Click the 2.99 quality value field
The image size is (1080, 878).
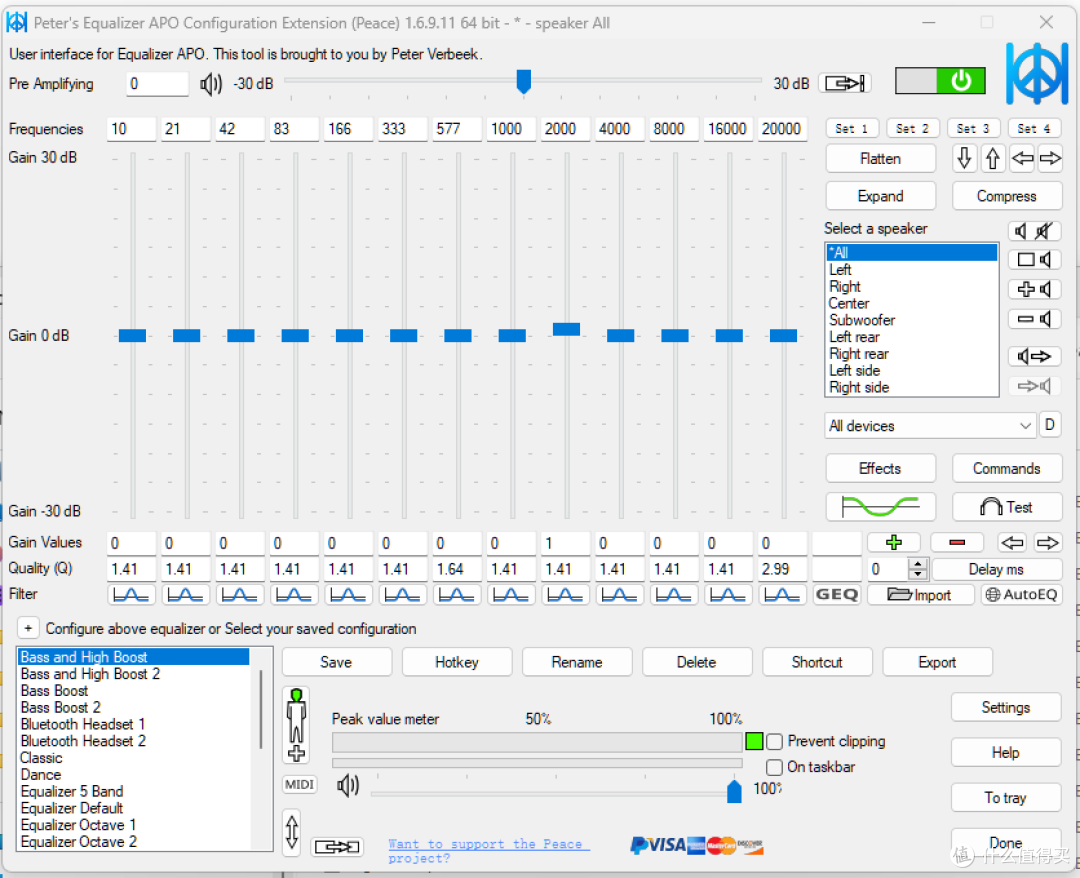click(782, 569)
